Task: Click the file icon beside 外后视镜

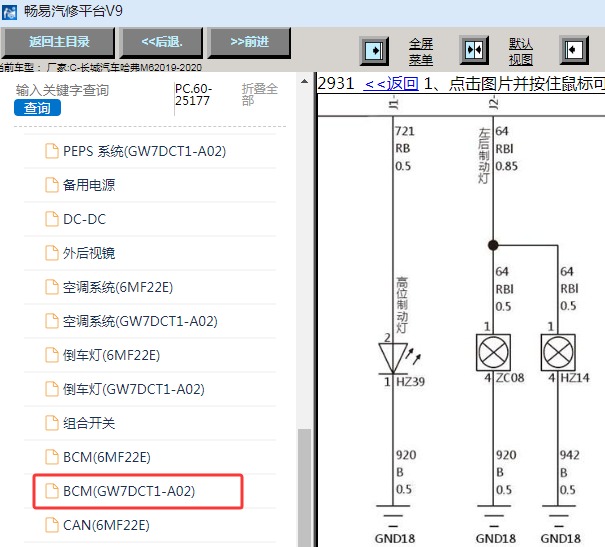Action: click(52, 253)
